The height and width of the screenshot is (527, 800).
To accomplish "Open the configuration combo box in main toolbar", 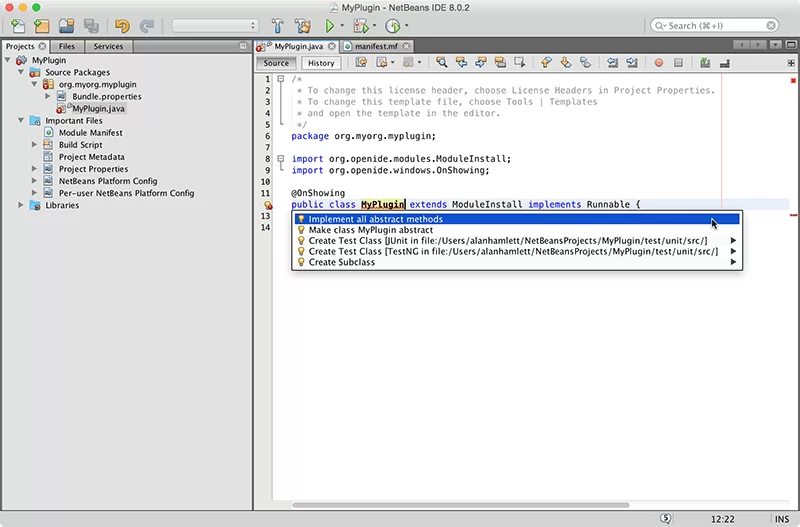I will 215,26.
